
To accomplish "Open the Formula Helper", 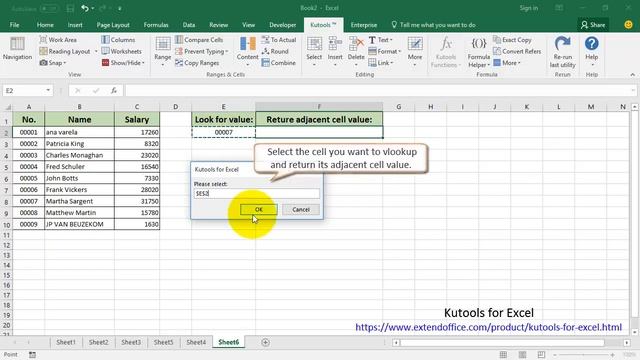I will click(478, 52).
